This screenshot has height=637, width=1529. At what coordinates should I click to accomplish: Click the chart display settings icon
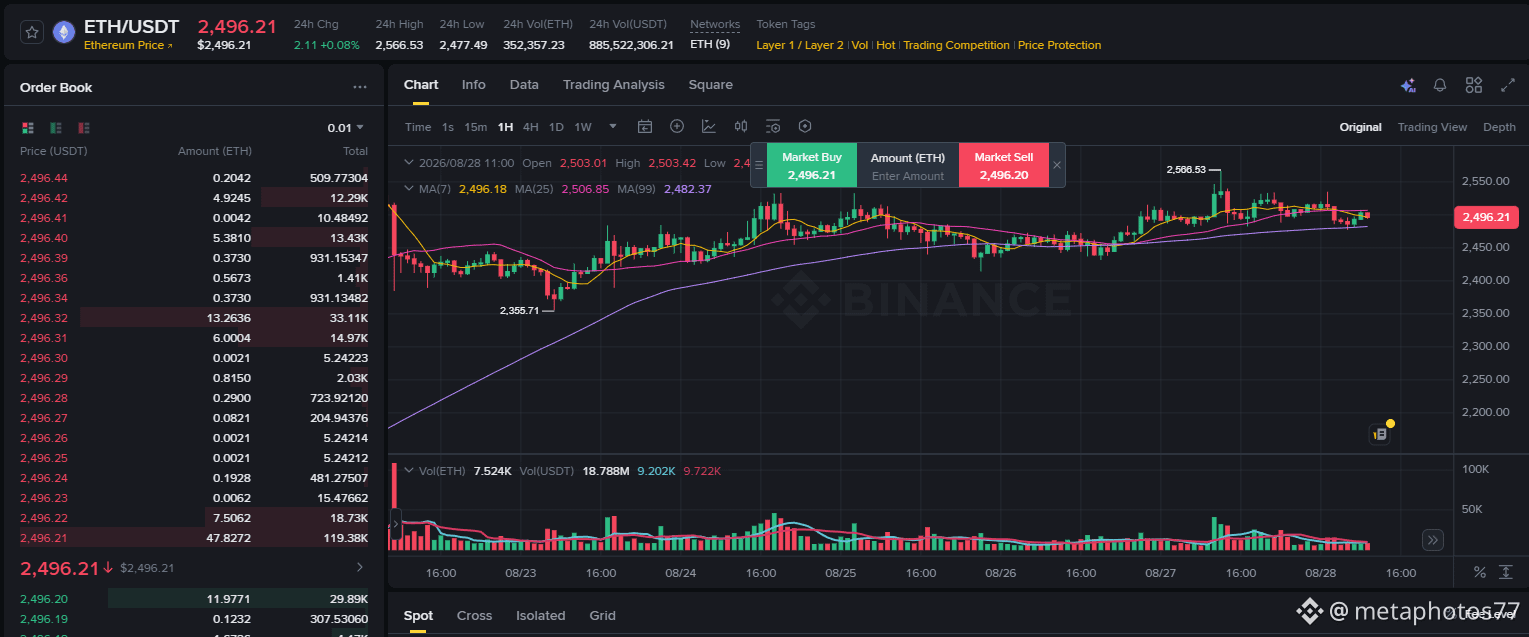773,127
